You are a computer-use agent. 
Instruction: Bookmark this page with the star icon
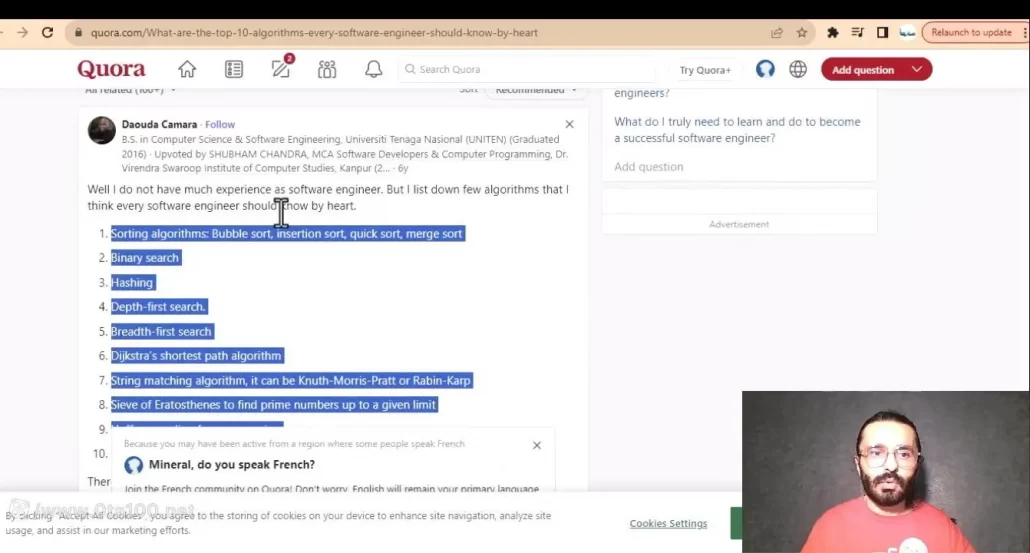802,33
